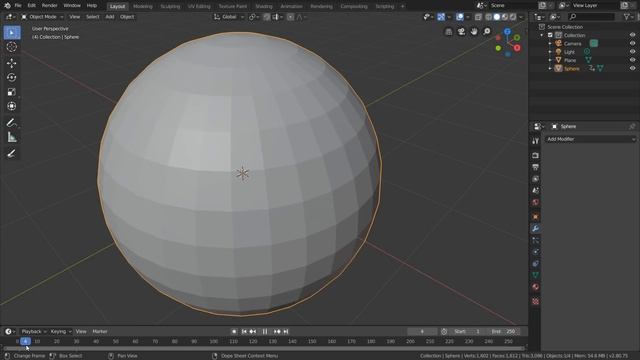Open the Render properties tab
Image resolution: width=640 pixels, height=360 pixels.
(x=536, y=156)
